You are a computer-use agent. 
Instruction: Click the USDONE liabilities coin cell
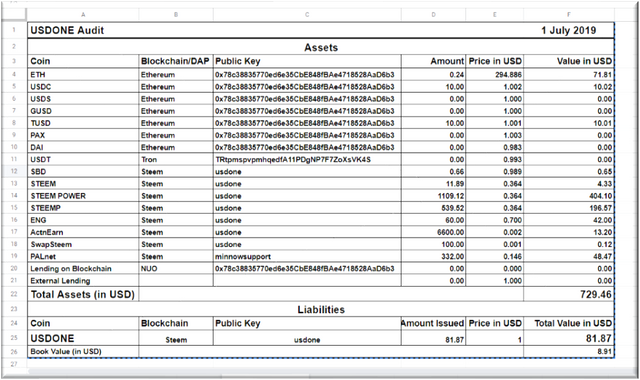83,338
